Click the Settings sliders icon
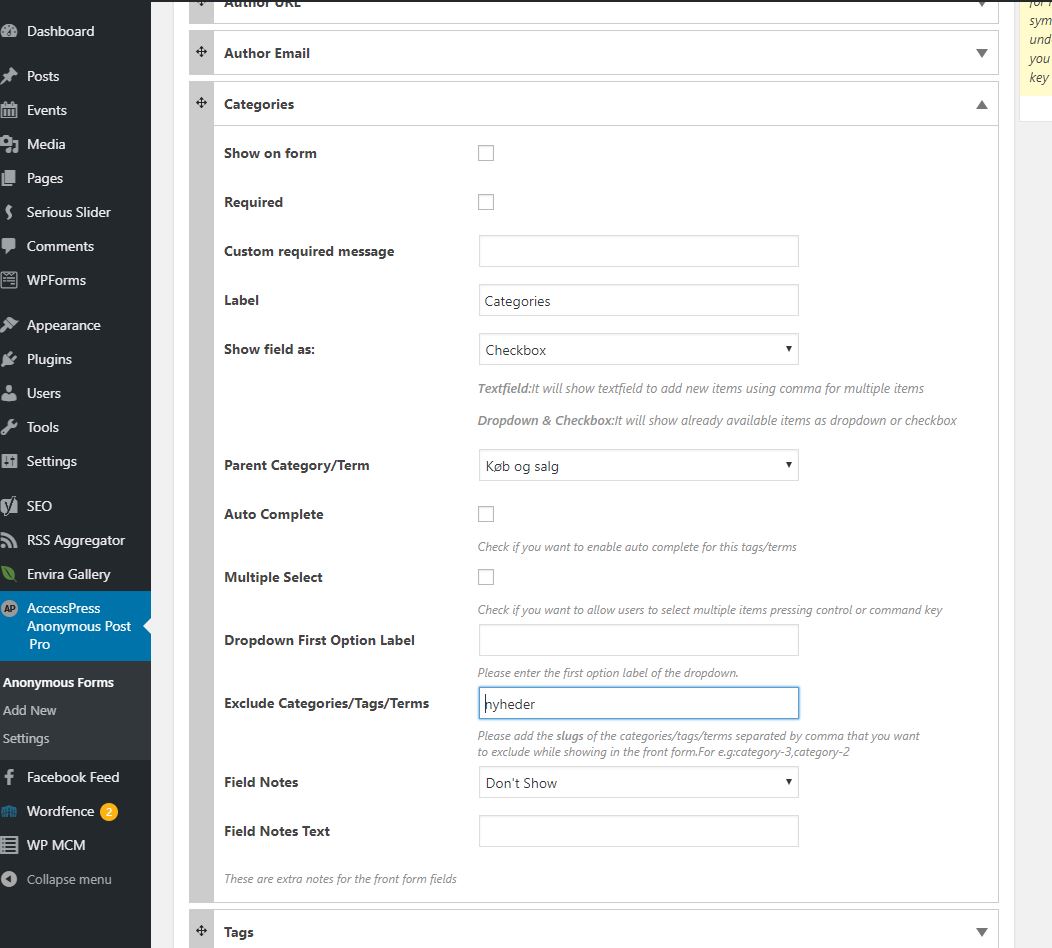Screen dimensions: 1052x948 pyautogui.click(x=9, y=461)
